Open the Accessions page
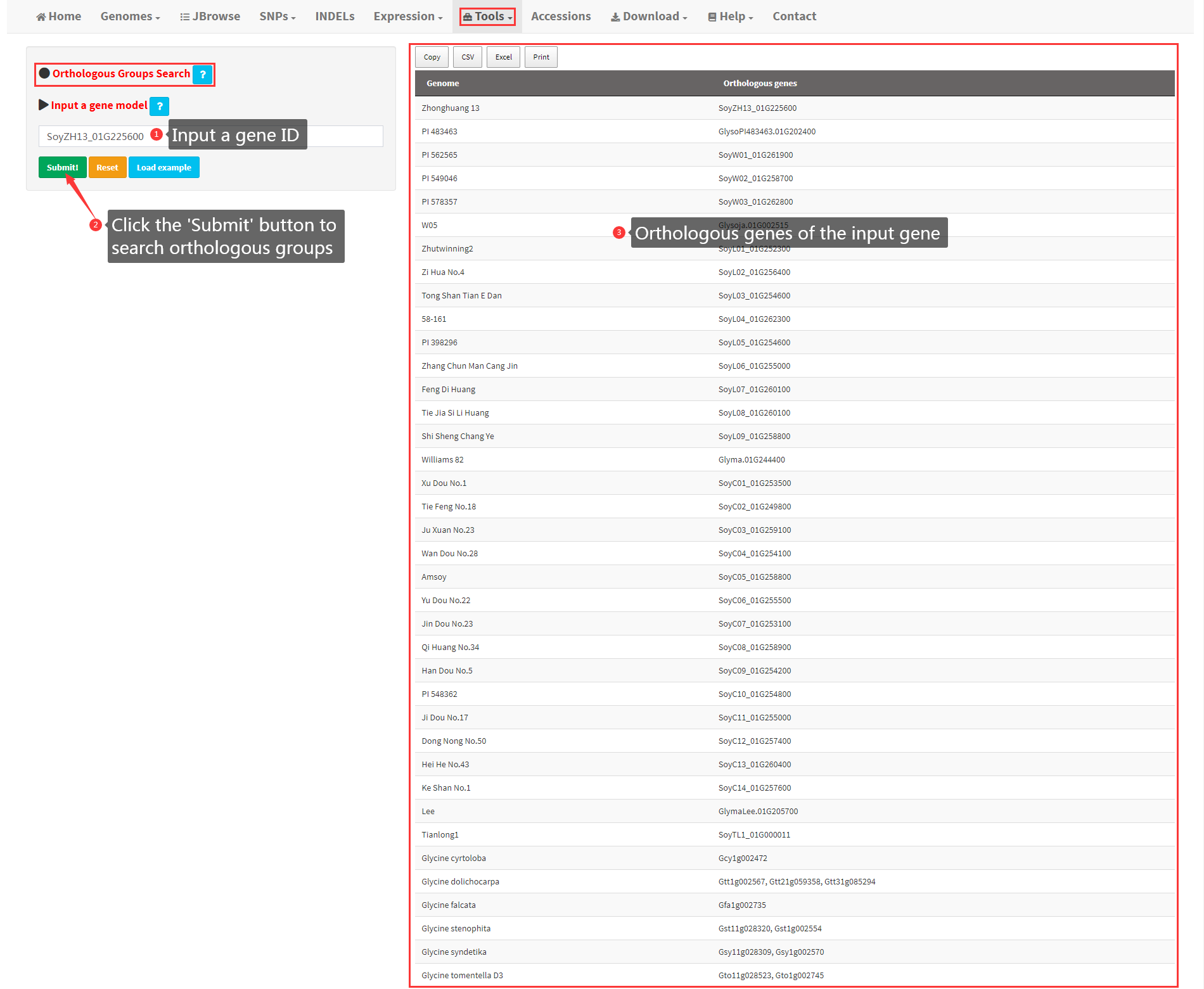This screenshot has height=989, width=1204. click(x=560, y=16)
